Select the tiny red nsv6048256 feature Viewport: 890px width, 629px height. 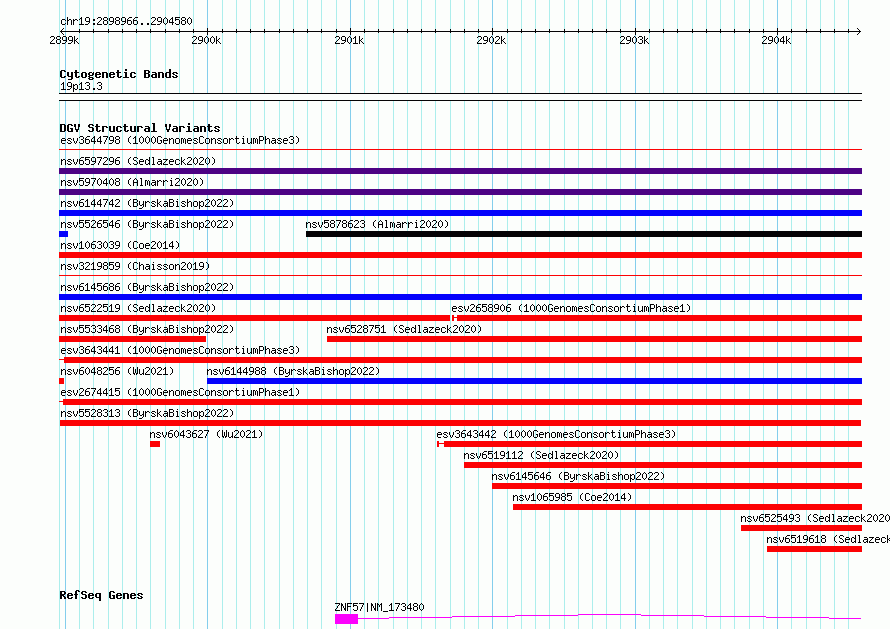point(61,381)
